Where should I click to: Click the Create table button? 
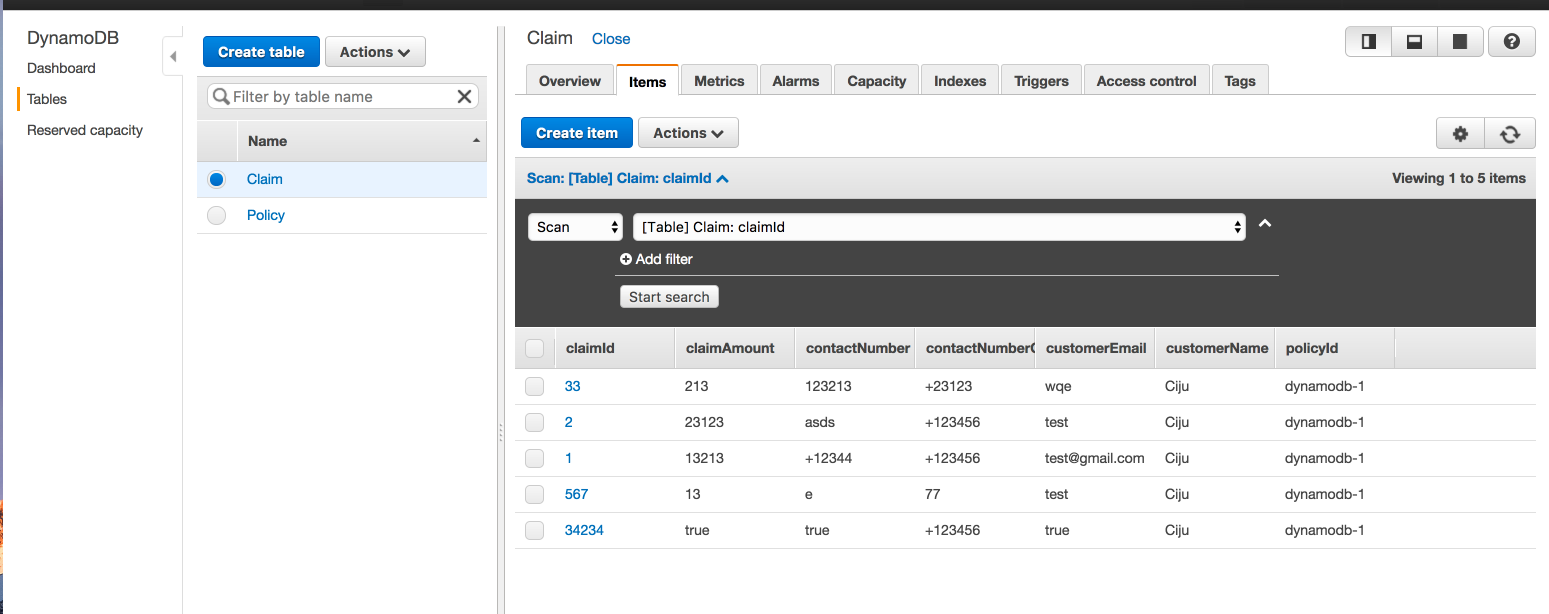point(261,52)
